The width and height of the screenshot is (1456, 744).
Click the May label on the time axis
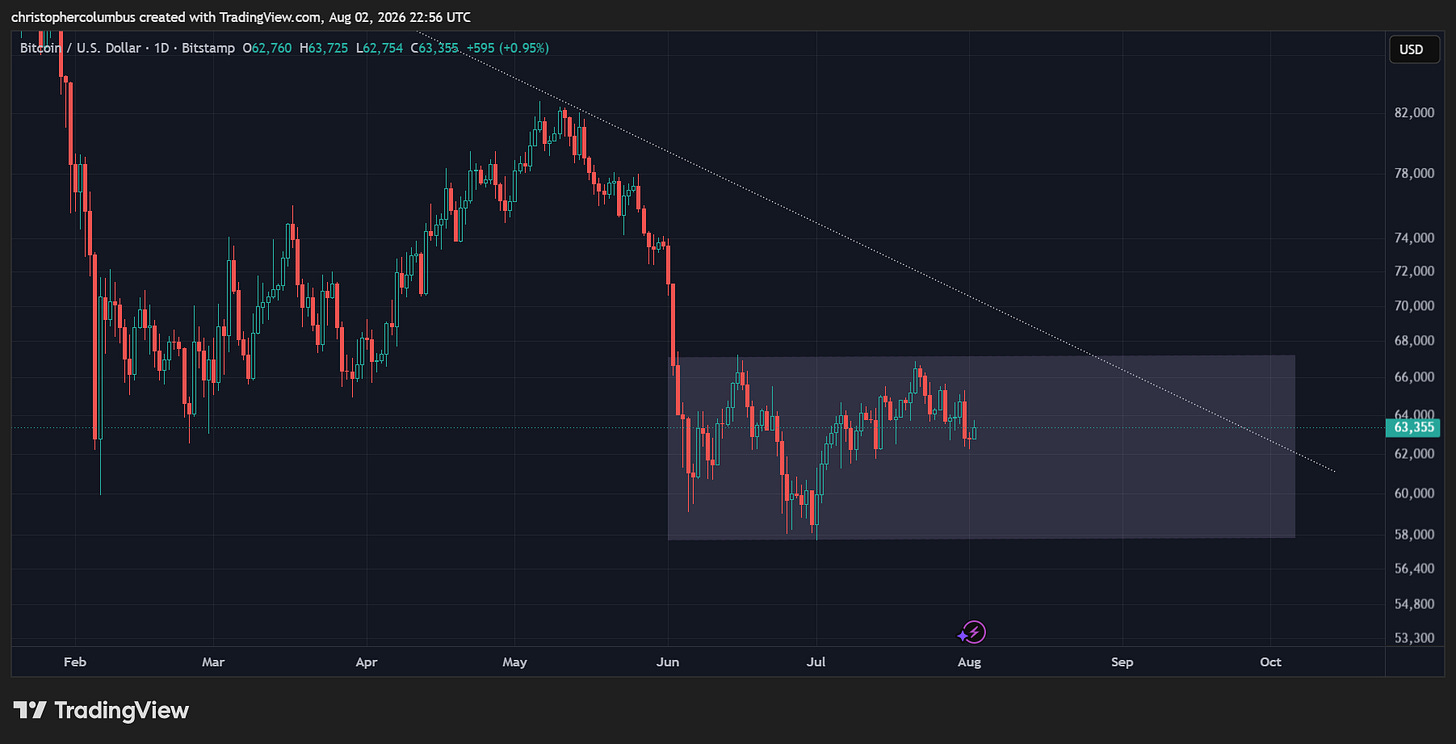click(x=515, y=662)
